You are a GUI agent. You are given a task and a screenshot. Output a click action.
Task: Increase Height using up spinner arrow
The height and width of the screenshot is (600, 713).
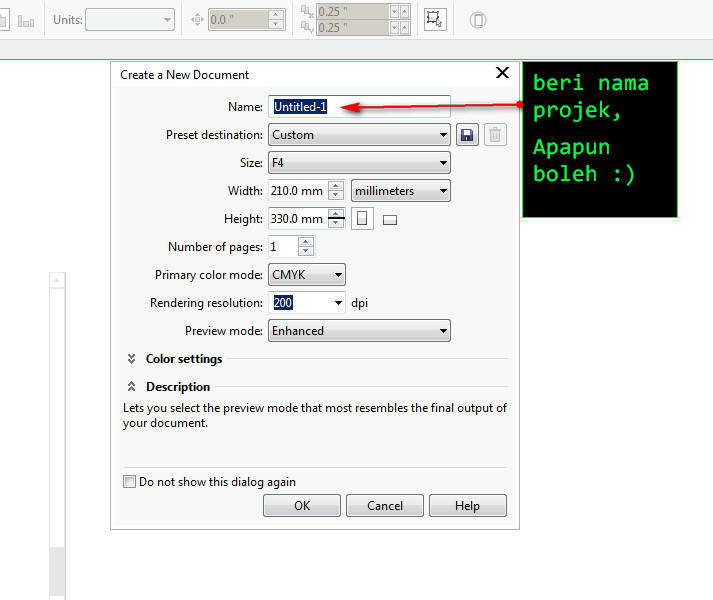point(336,214)
